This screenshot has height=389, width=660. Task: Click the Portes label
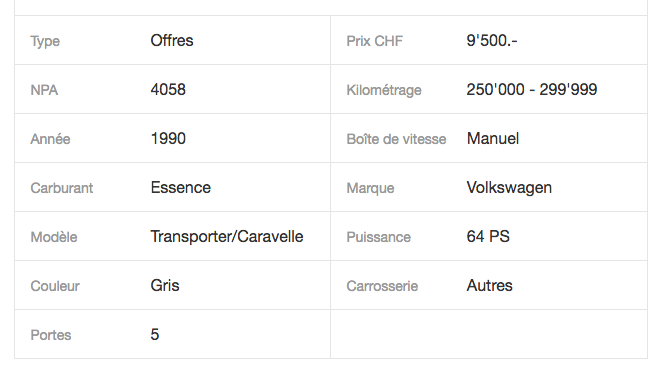(x=51, y=335)
